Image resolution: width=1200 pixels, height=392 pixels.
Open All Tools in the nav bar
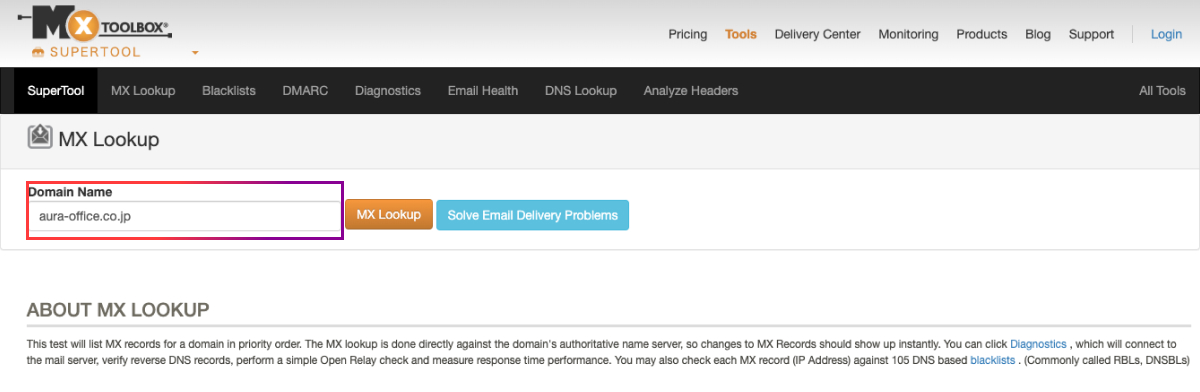[1162, 90]
